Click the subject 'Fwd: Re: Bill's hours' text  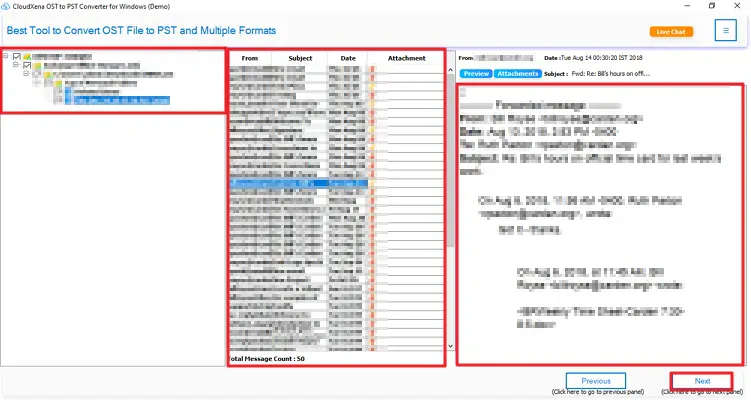[x=611, y=74]
